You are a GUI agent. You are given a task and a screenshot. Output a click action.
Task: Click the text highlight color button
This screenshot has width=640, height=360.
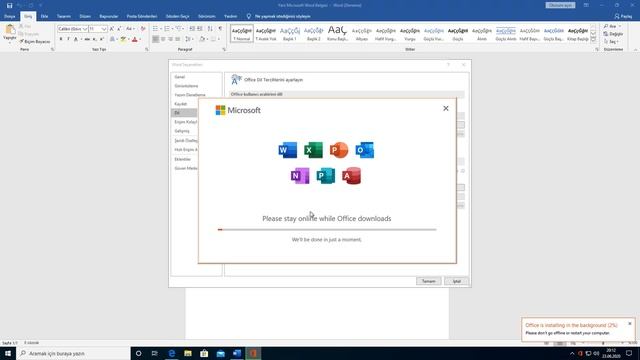point(123,39)
